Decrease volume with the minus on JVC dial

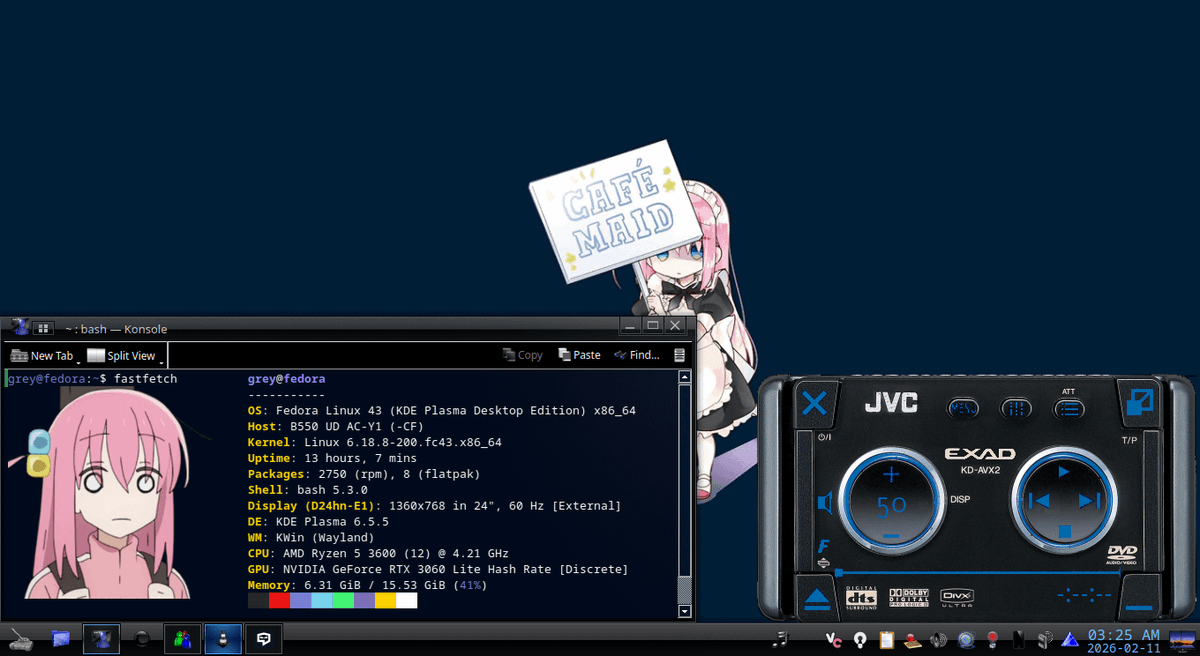(x=891, y=538)
